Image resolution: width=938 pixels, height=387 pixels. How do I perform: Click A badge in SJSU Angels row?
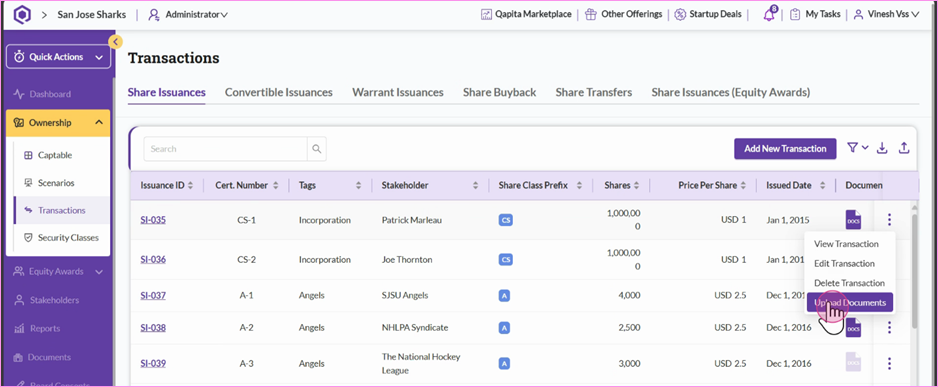[x=504, y=295]
